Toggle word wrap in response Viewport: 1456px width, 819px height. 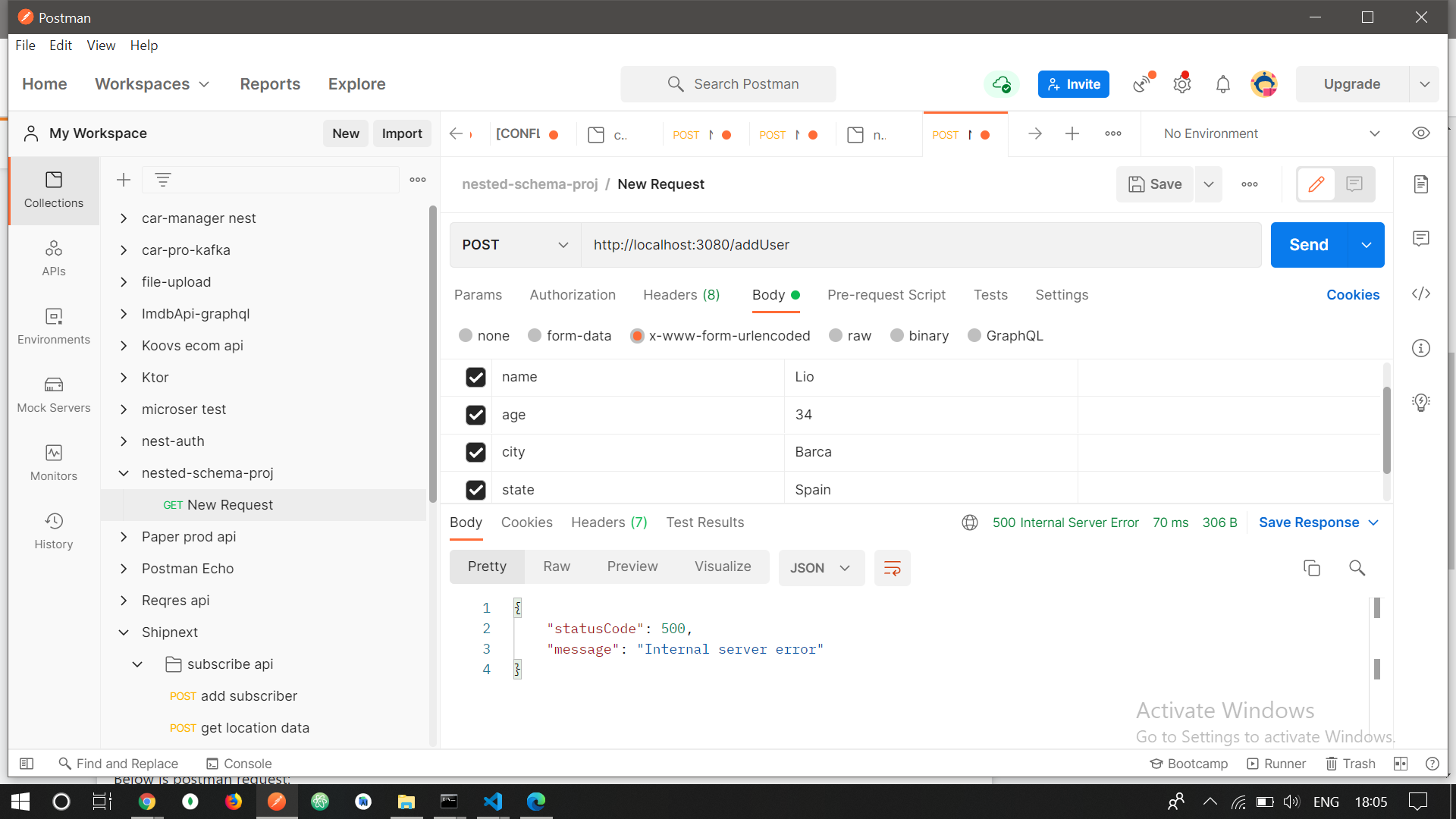click(893, 568)
